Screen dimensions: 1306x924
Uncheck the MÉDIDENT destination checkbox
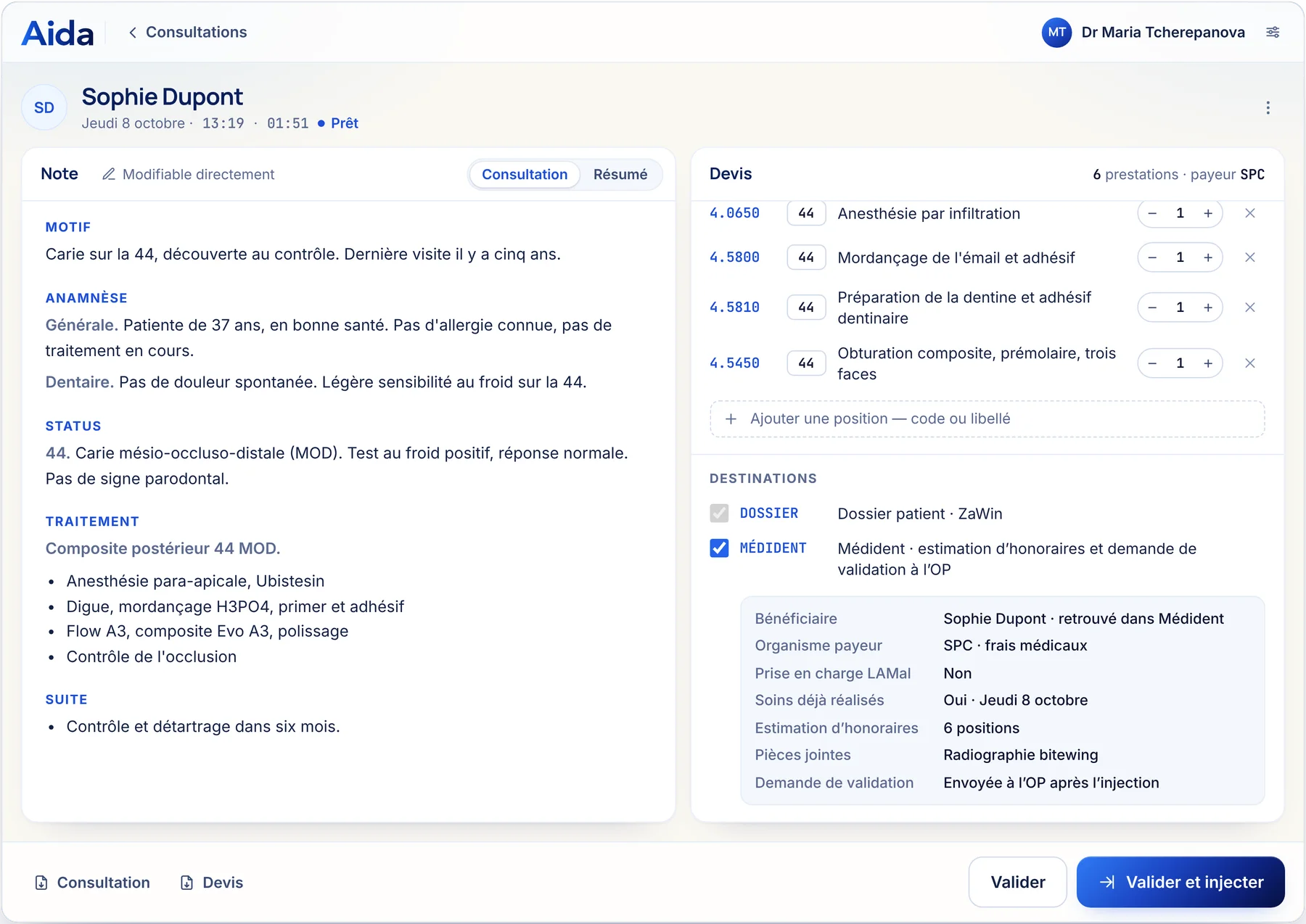(x=719, y=548)
